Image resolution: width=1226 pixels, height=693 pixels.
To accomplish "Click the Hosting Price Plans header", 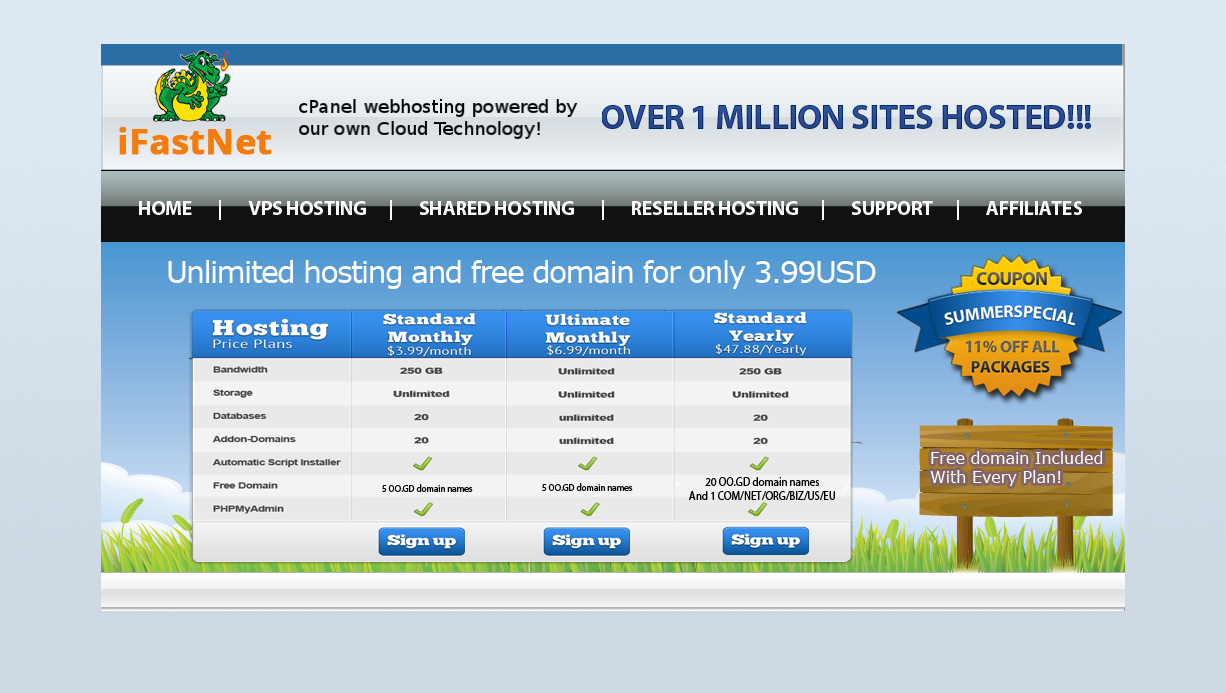I will tap(270, 334).
